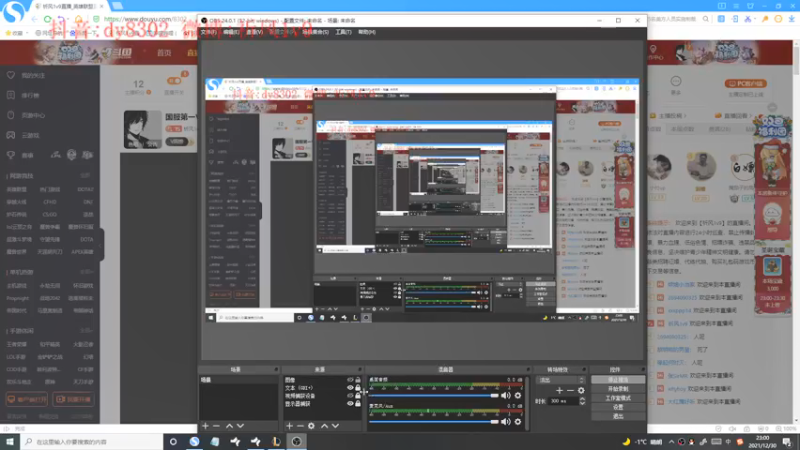
Task: Toggle the lock of the 文本 (GDI+) source
Action: [358, 388]
